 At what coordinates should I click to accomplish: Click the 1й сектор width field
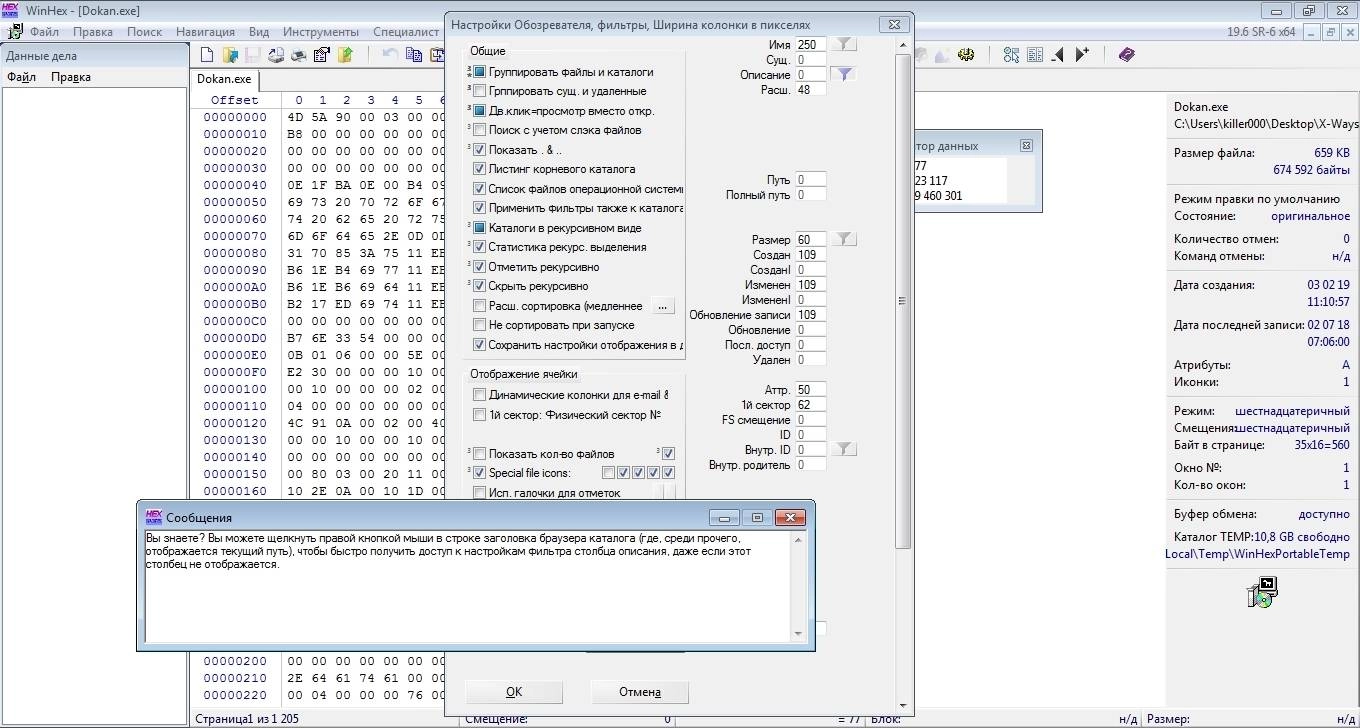click(811, 404)
